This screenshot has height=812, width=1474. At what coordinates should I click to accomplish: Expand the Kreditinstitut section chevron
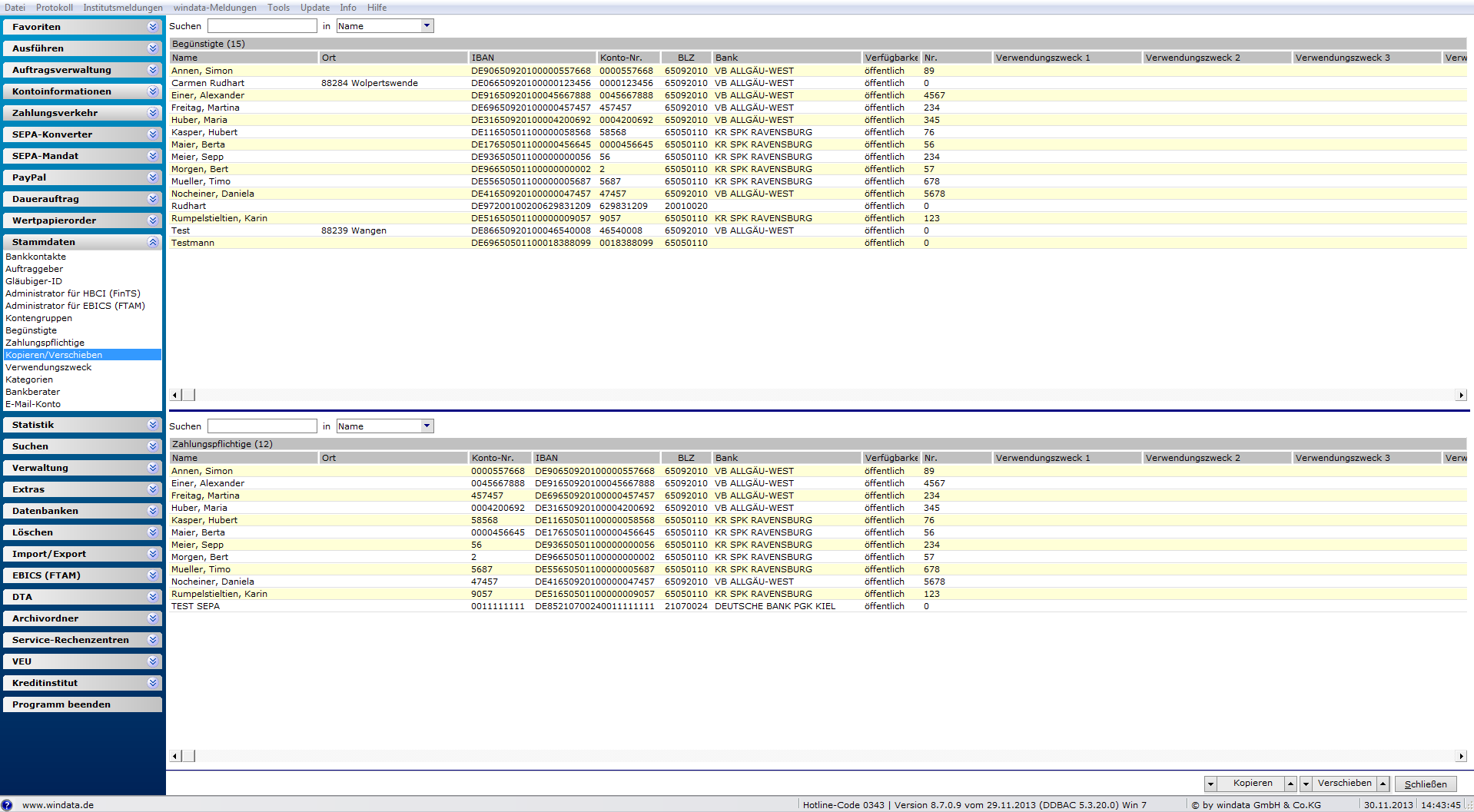tap(153, 683)
